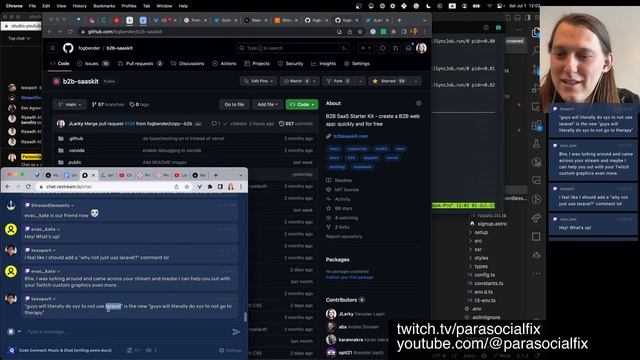Image resolution: width=640 pixels, height=360 pixels.
Task: Click the 557 commits history icon
Action: (x=281, y=124)
